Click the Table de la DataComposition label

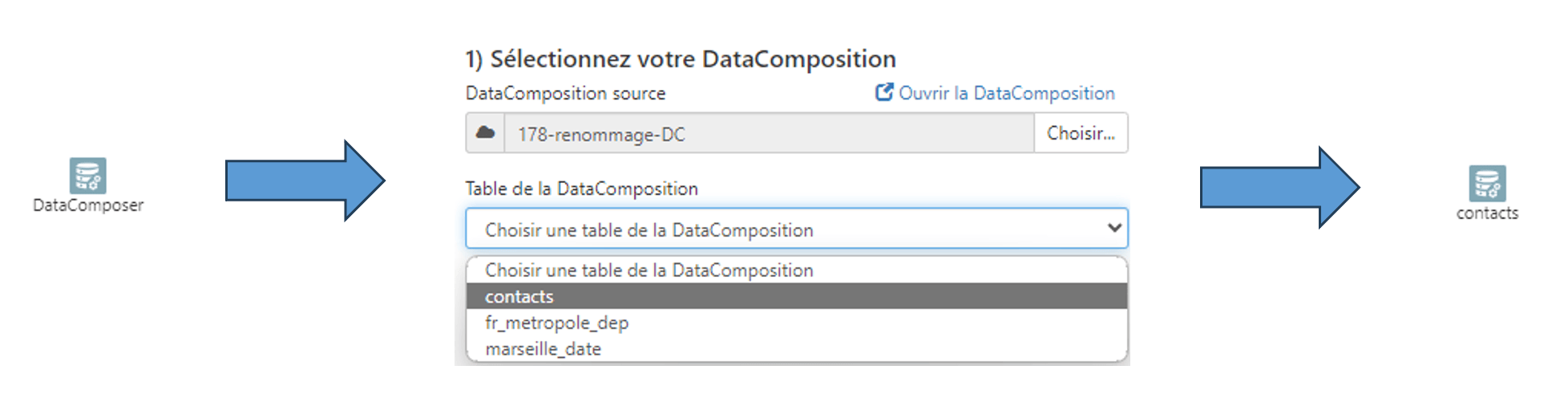[x=581, y=189]
